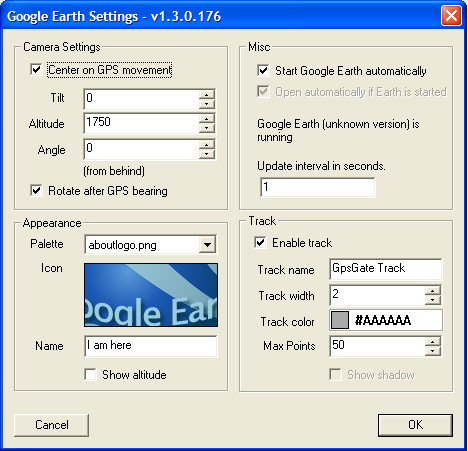Close the Google Earth Settings dialog
The width and height of the screenshot is (468, 451).
point(451,16)
